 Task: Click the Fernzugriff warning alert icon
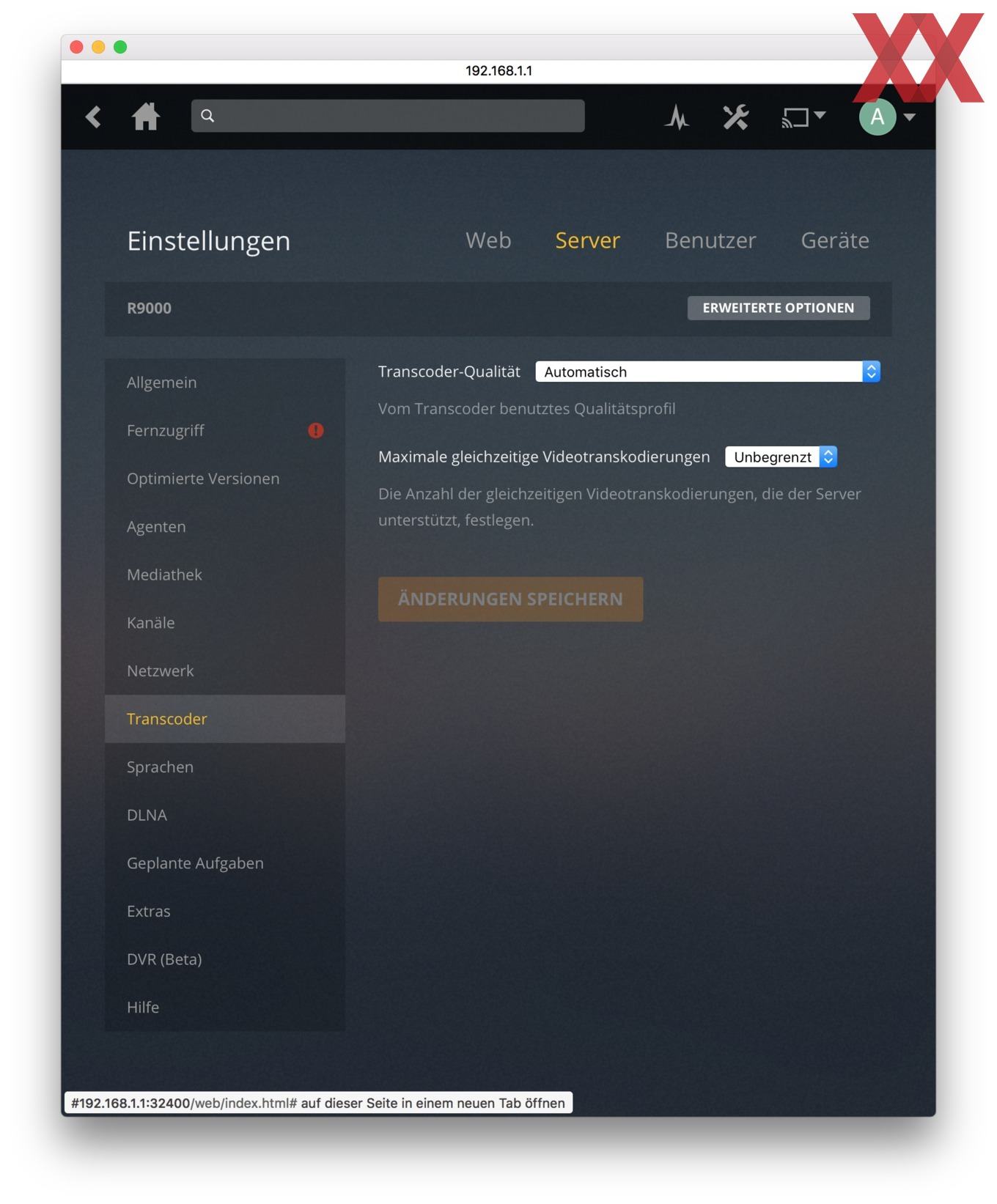[x=316, y=430]
